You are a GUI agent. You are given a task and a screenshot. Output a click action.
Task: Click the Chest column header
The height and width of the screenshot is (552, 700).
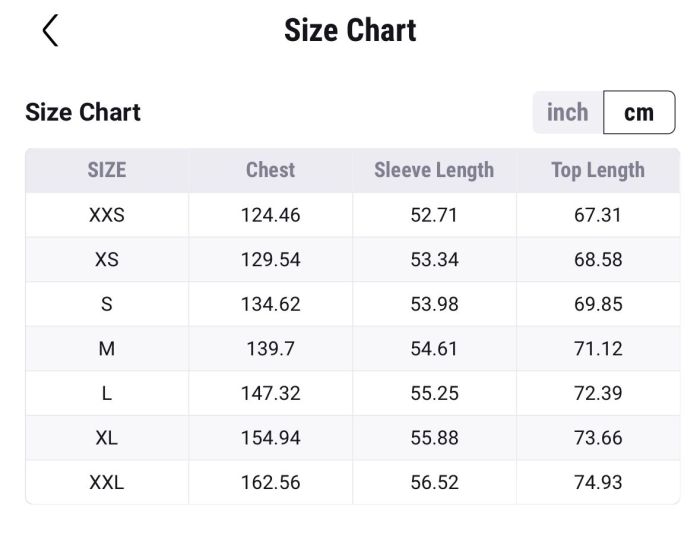270,170
